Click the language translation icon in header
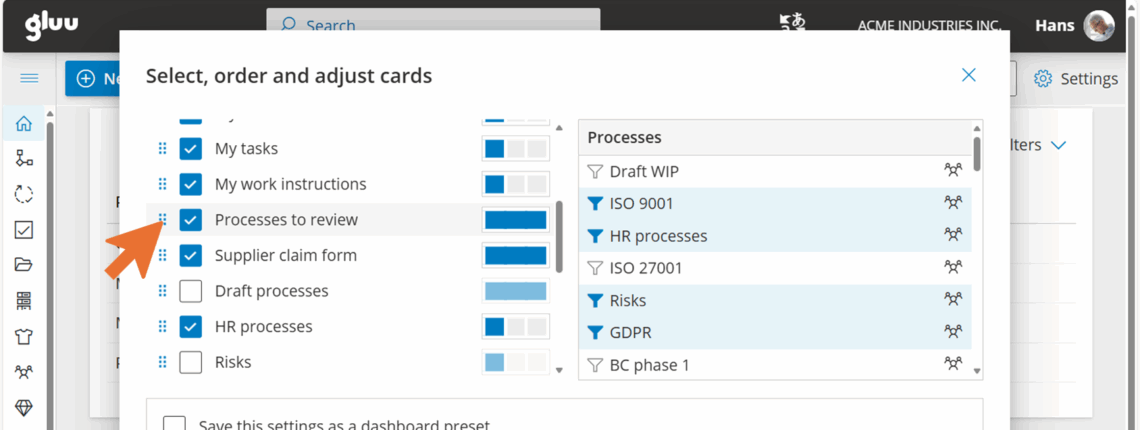Screen dimensions: 1140x430 coord(791,24)
